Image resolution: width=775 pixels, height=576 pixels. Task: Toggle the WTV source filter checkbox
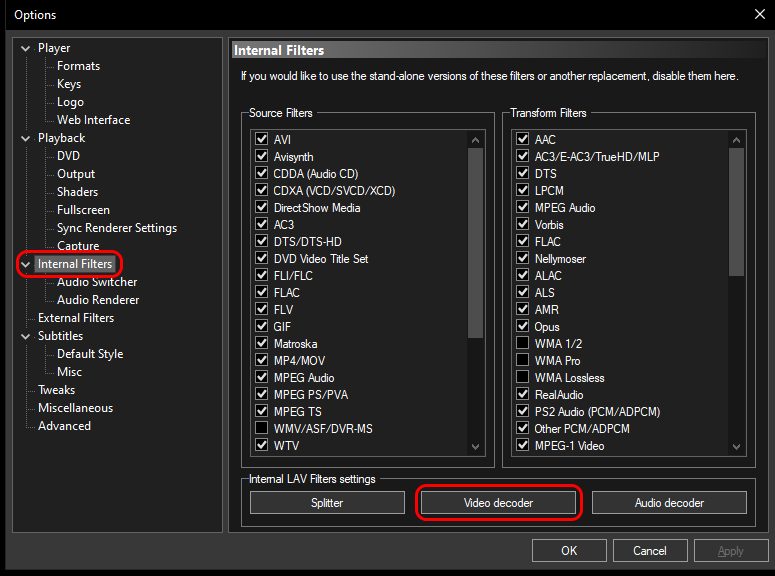261,445
